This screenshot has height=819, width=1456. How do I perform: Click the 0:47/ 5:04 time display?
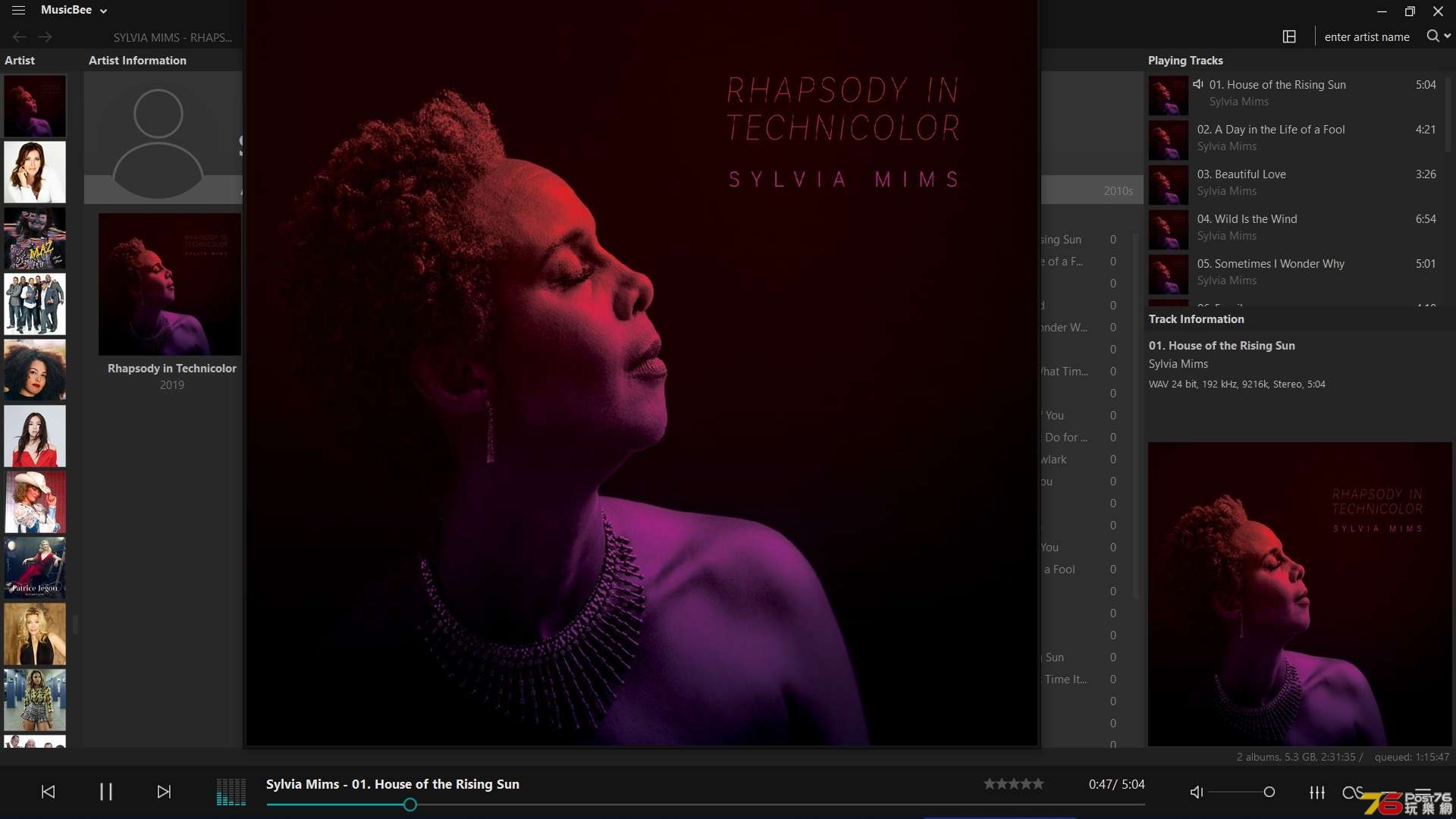[x=1116, y=783]
